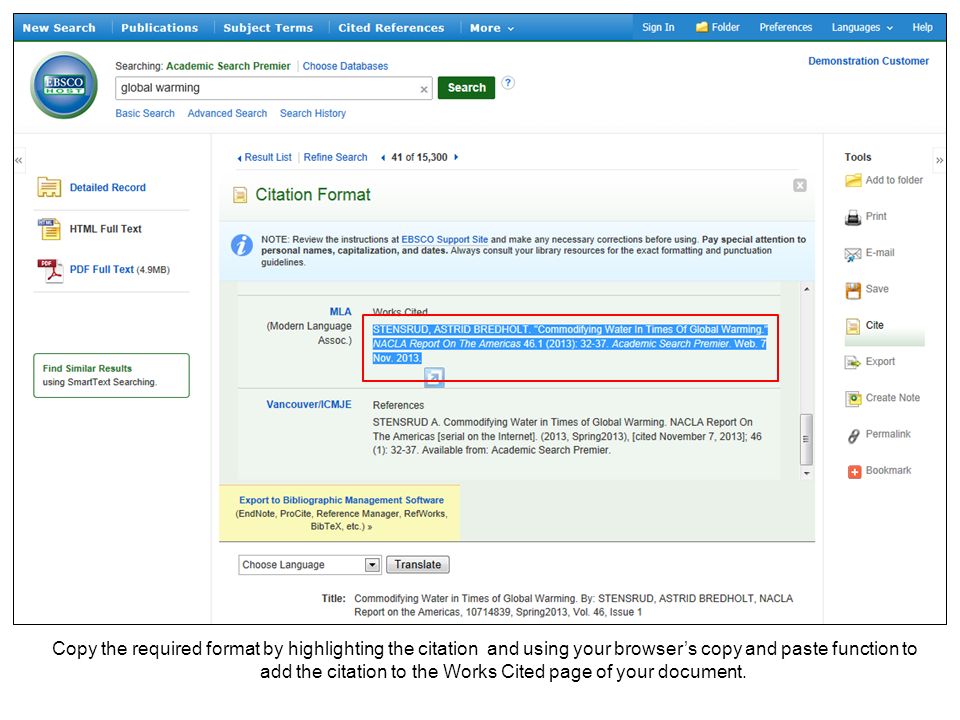
Task: Click the Refine Search link
Action: pyautogui.click(x=336, y=157)
